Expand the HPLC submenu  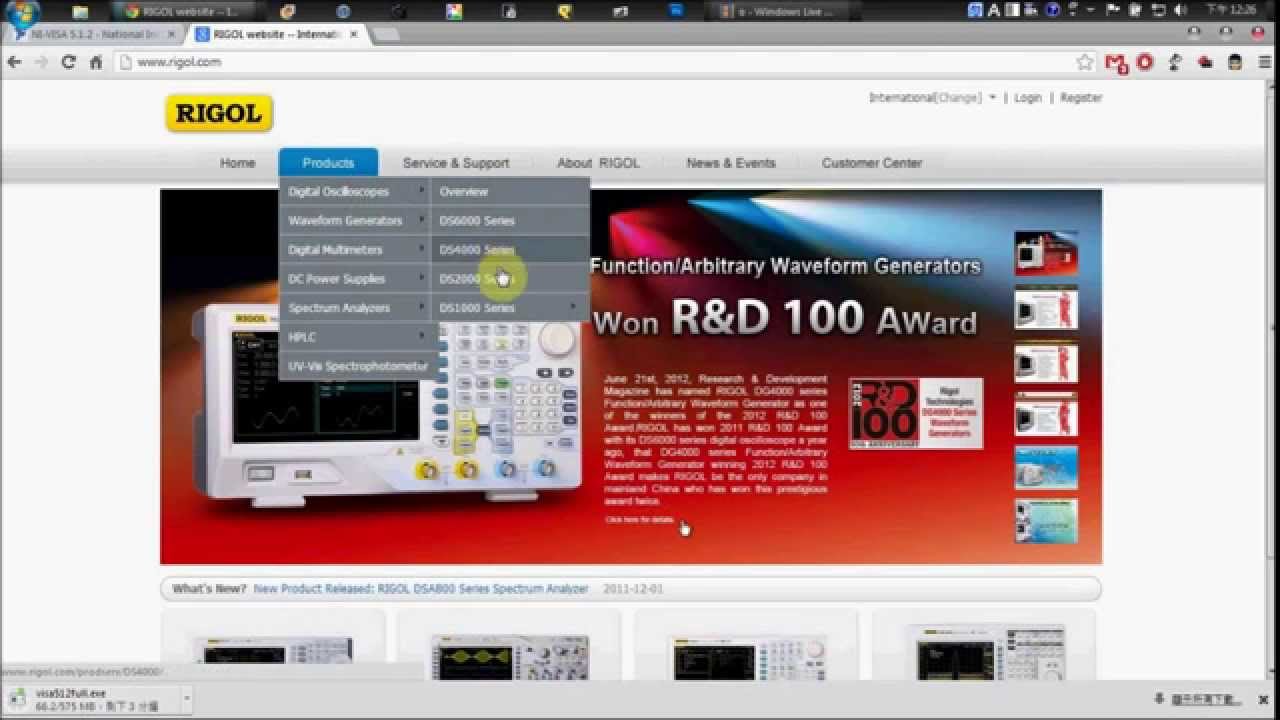(355, 337)
